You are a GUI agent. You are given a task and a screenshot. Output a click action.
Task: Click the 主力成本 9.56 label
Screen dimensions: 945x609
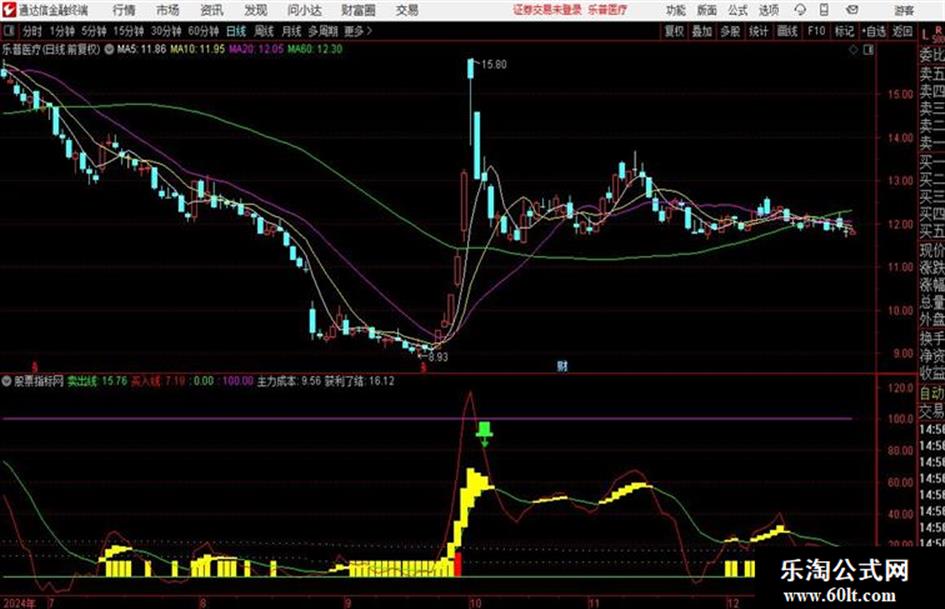click(289, 381)
